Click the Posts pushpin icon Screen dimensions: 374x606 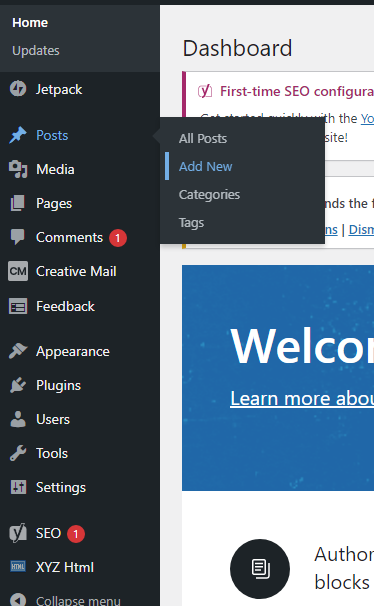point(18,135)
